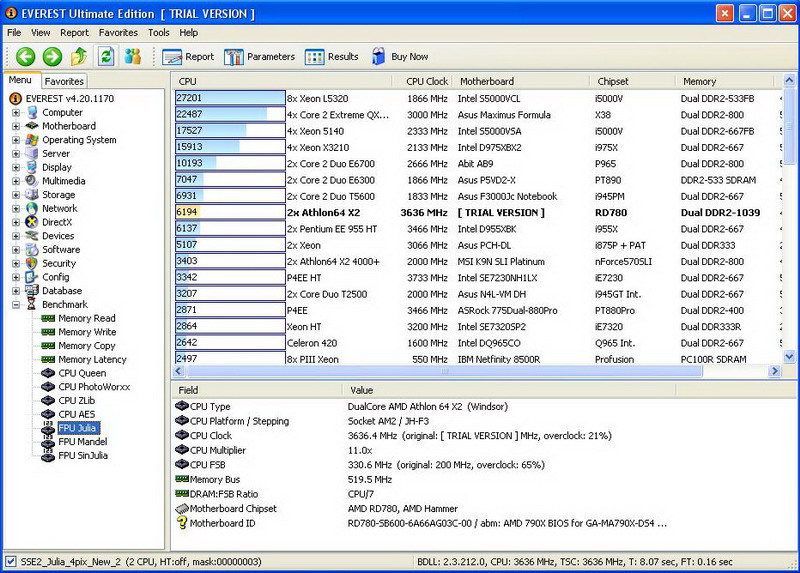Click the Network globe icon in the tree
The height and width of the screenshot is (573, 800).
coord(32,209)
